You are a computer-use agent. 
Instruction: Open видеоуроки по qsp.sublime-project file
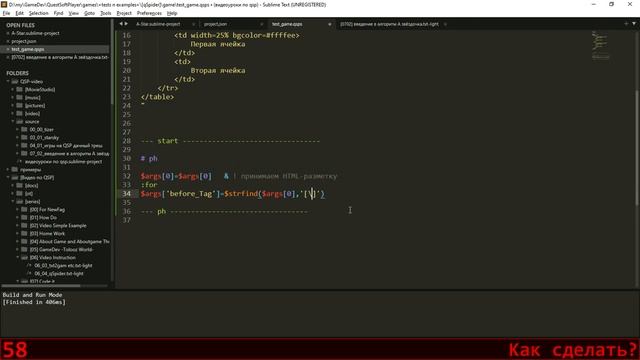point(63,162)
